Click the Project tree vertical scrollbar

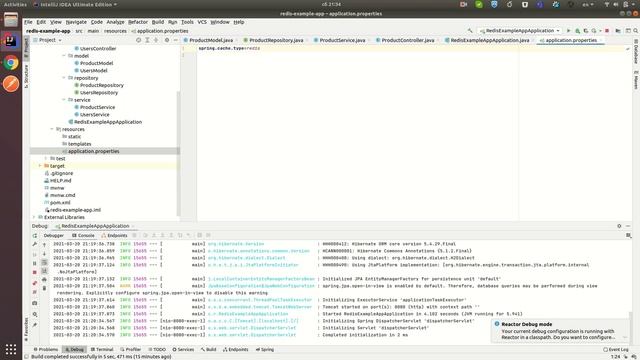(178, 153)
